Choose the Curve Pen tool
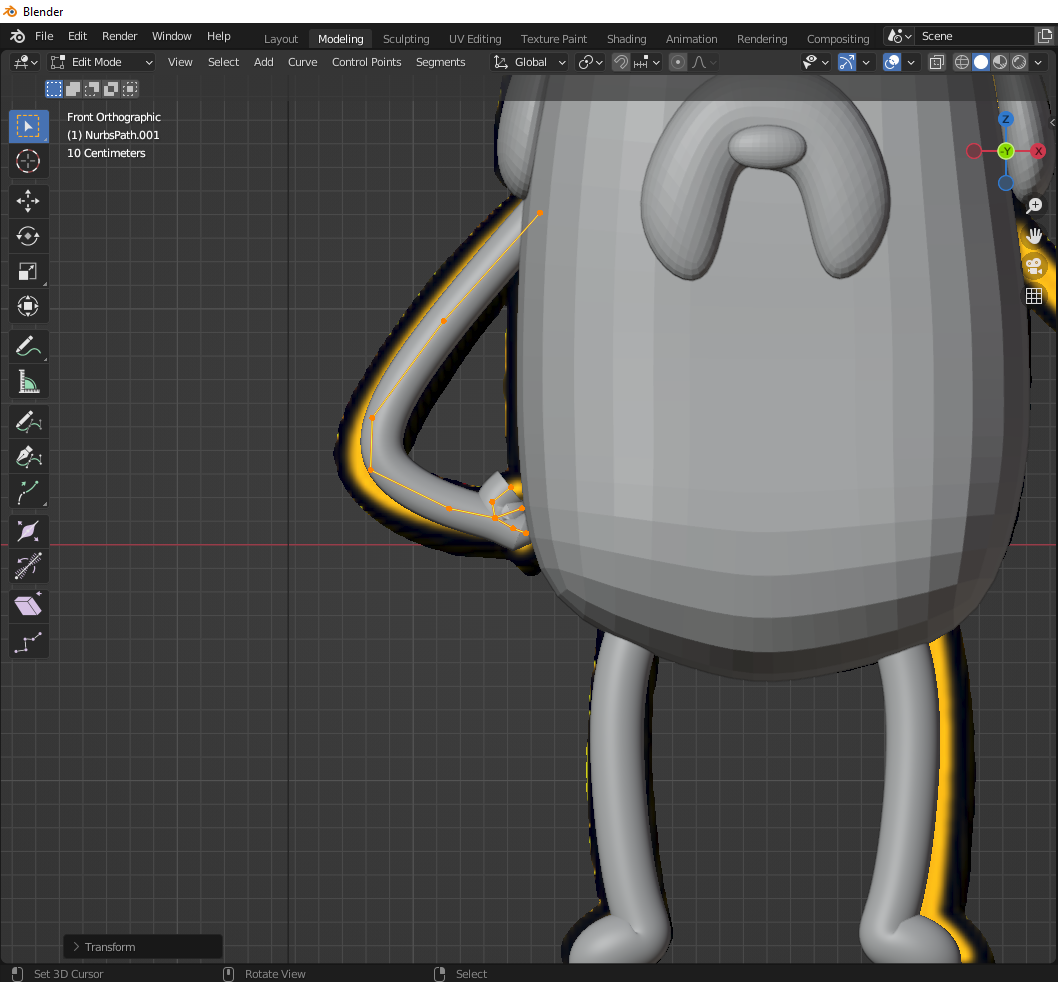Image resolution: width=1058 pixels, height=982 pixels. (x=28, y=457)
